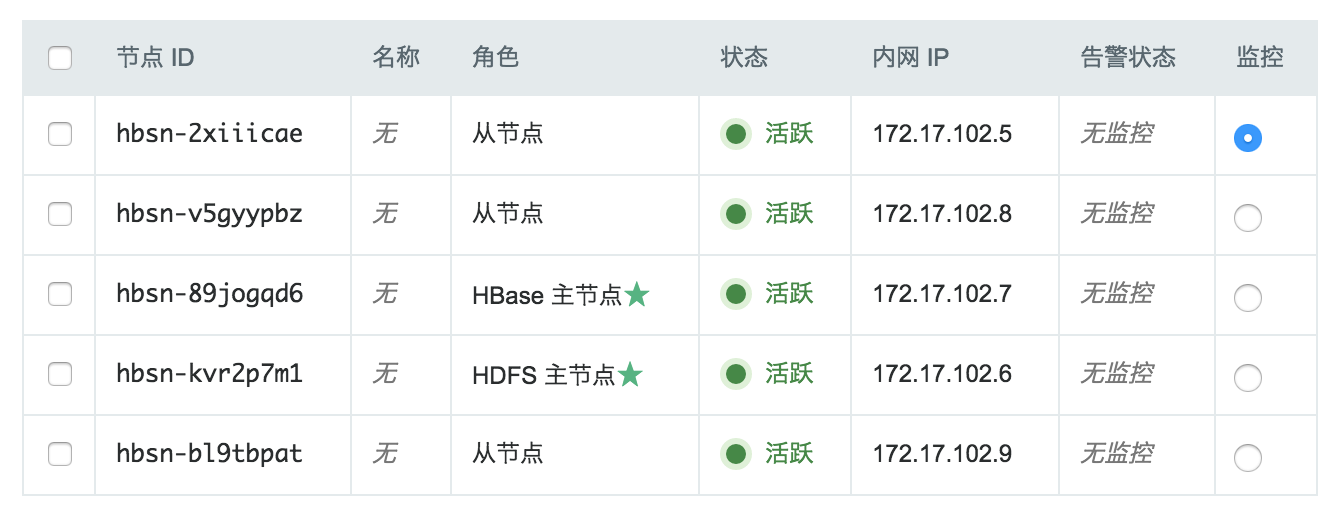Toggle the select-all checkbox in table header
The width and height of the screenshot is (1336, 516).
60,58
